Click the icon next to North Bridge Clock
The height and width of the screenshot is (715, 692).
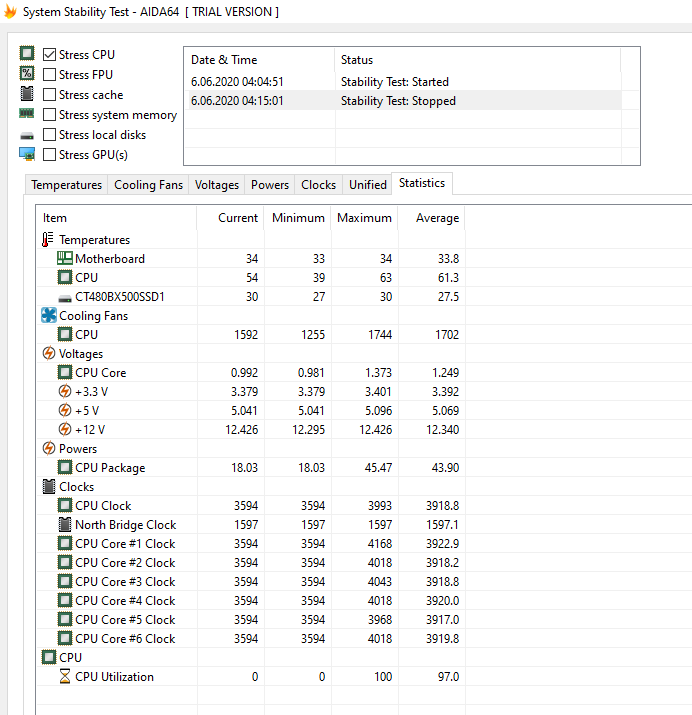(x=65, y=524)
